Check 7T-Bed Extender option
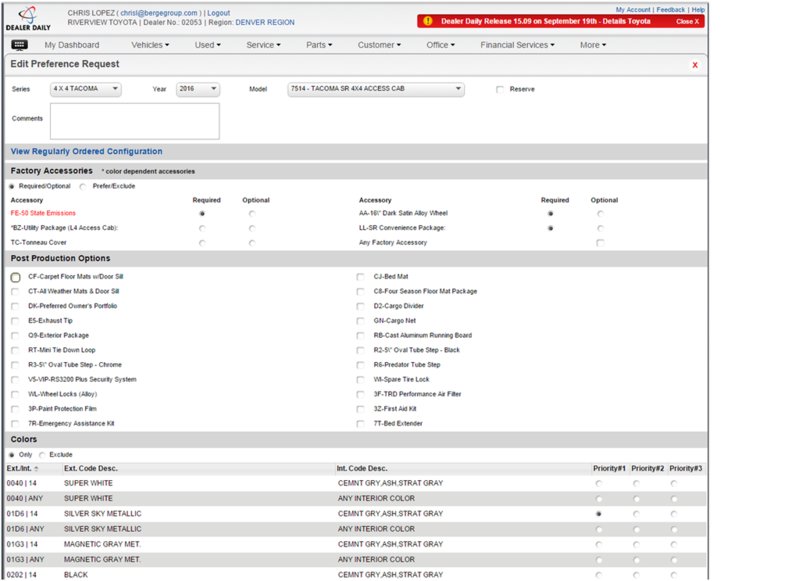 (x=360, y=424)
